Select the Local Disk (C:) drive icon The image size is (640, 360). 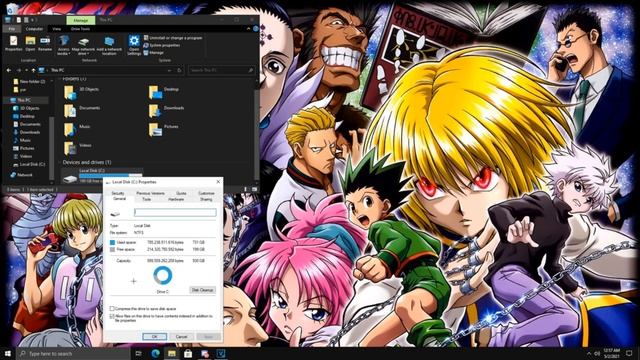click(x=70, y=178)
